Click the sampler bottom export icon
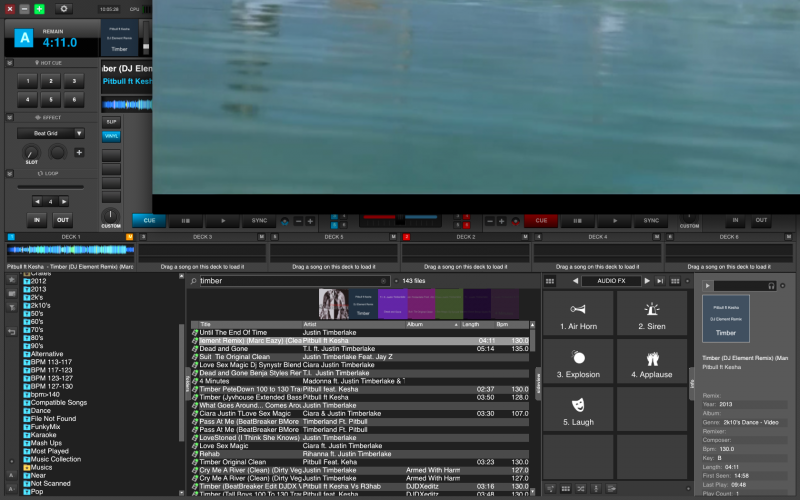Image resolution: width=800 pixels, height=500 pixels. pos(611,488)
